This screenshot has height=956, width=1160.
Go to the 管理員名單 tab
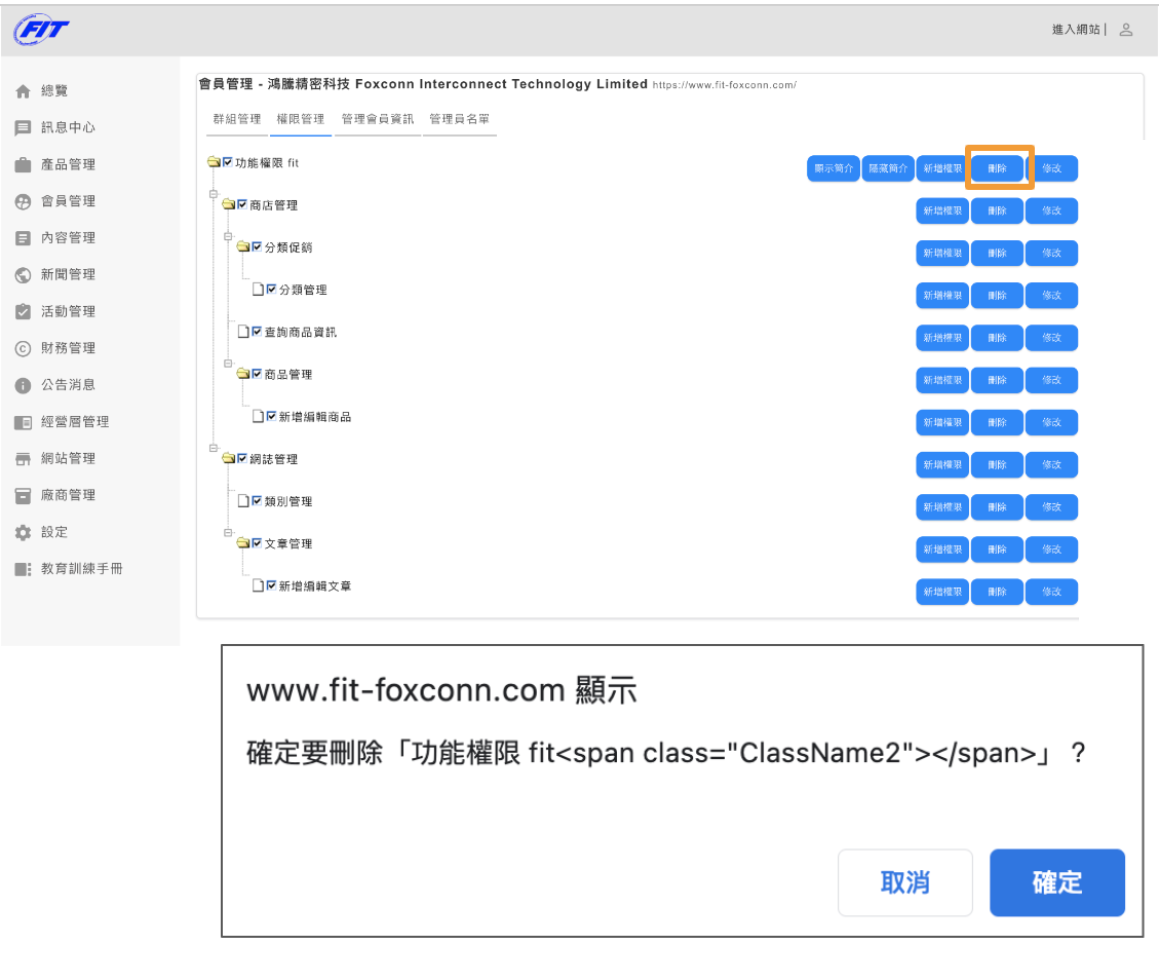tap(459, 119)
